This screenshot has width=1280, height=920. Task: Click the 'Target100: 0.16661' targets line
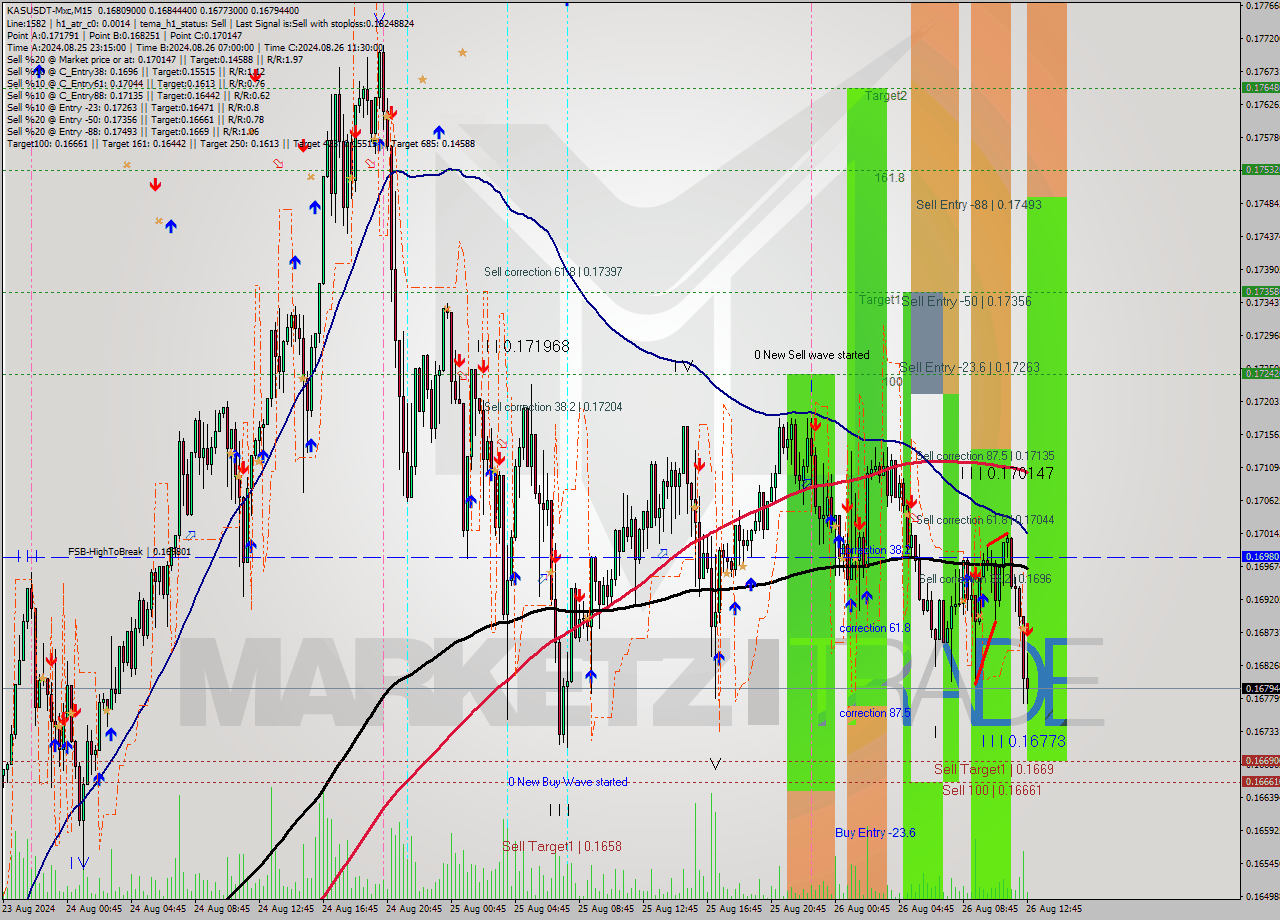tap(240, 144)
